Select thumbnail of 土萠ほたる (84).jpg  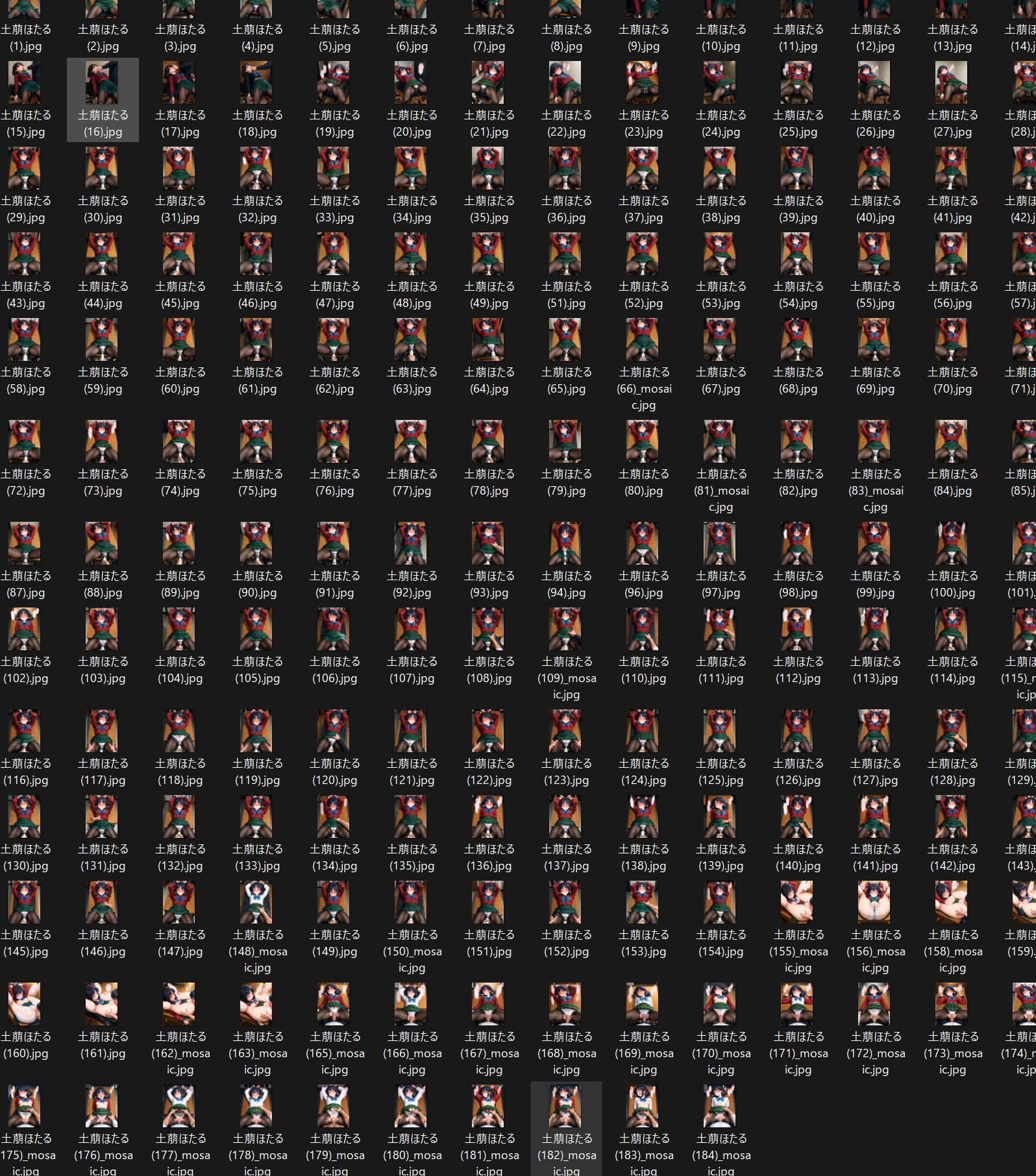coord(952,441)
